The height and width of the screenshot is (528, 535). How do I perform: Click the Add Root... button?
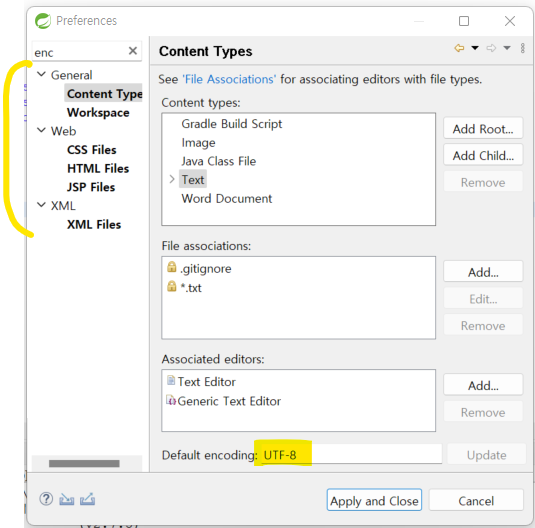(x=483, y=129)
